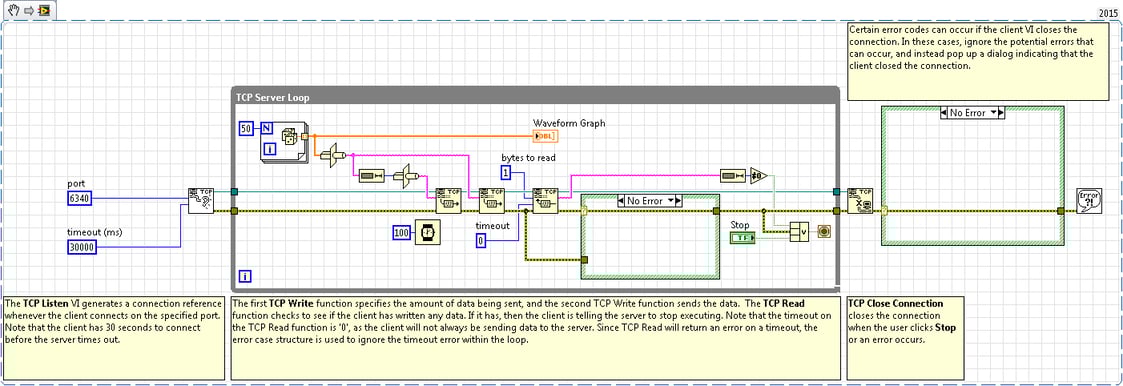Select the compound OR gate node

[799, 232]
